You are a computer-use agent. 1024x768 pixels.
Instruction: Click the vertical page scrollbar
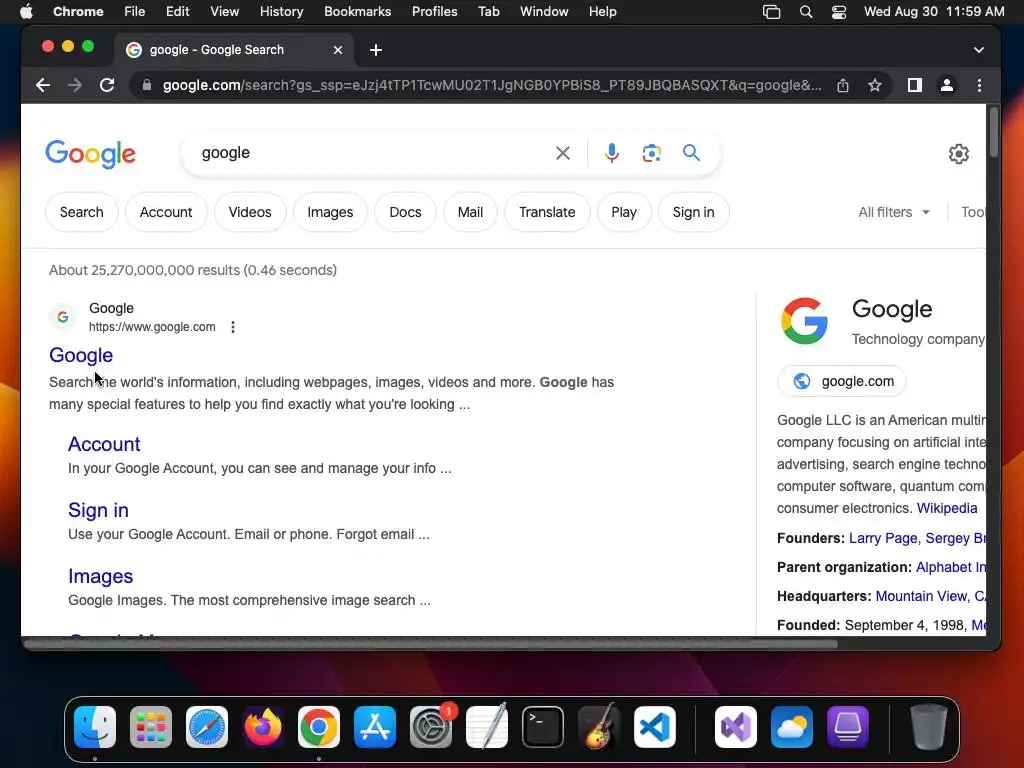coord(993,132)
